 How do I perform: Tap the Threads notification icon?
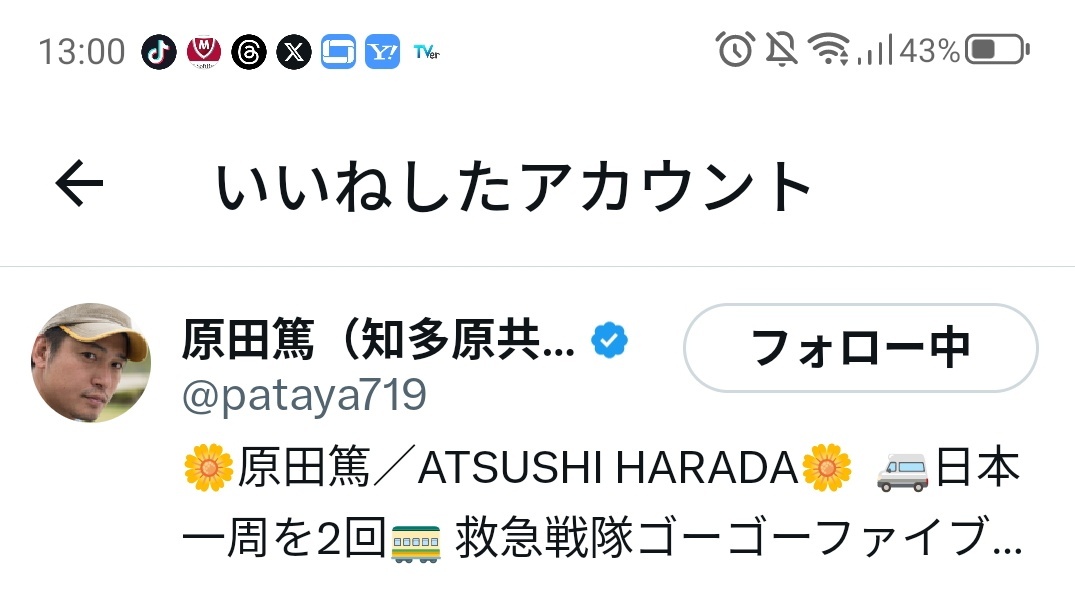click(248, 52)
